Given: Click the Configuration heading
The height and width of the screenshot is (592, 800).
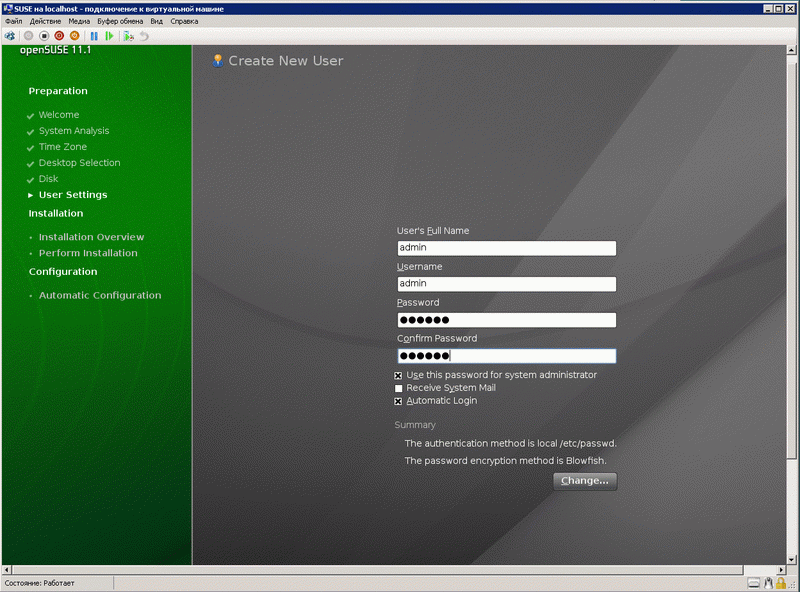Looking at the screenshot, I should (x=63, y=272).
